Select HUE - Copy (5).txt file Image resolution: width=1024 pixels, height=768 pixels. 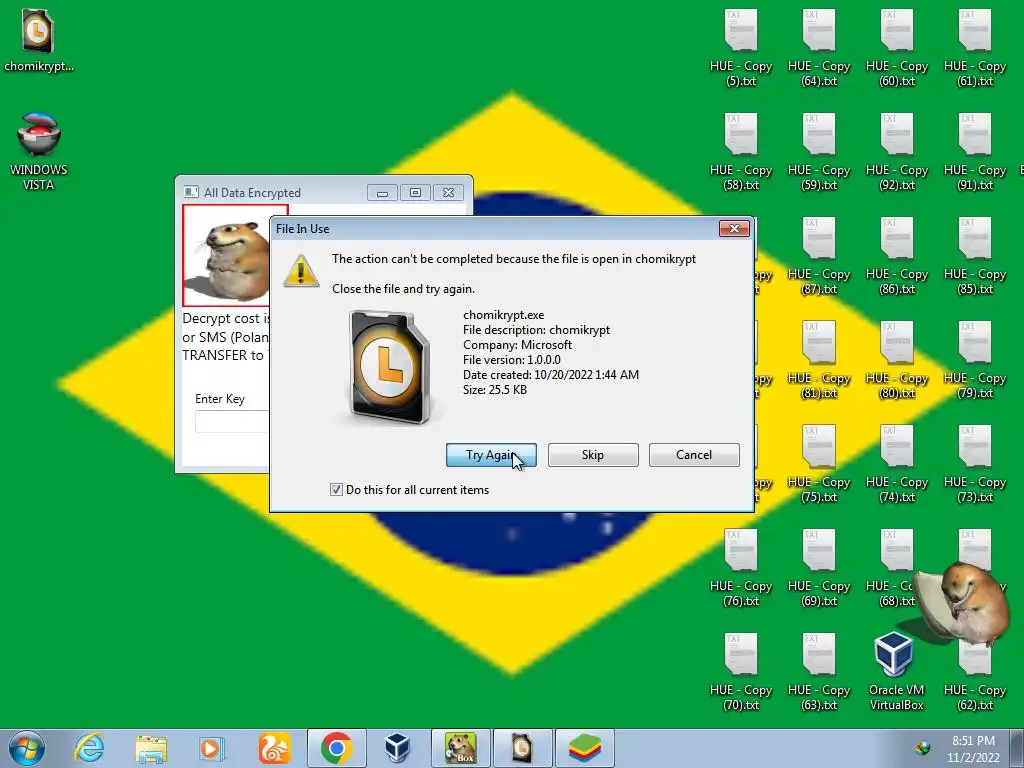[x=741, y=48]
